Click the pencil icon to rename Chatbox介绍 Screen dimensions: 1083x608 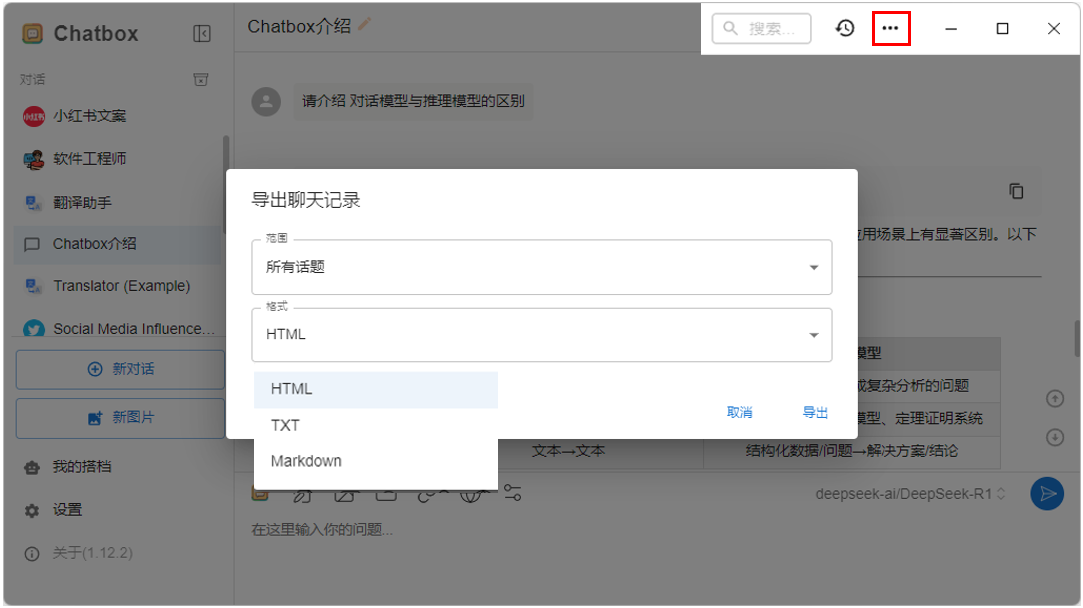click(365, 25)
